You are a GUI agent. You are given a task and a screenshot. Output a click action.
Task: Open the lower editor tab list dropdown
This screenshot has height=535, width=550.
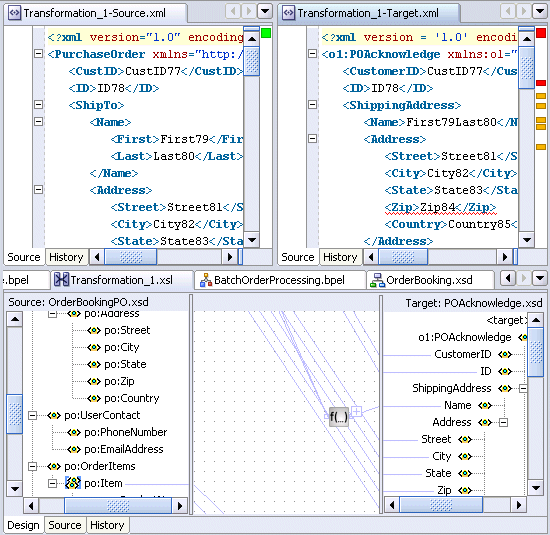coord(539,279)
